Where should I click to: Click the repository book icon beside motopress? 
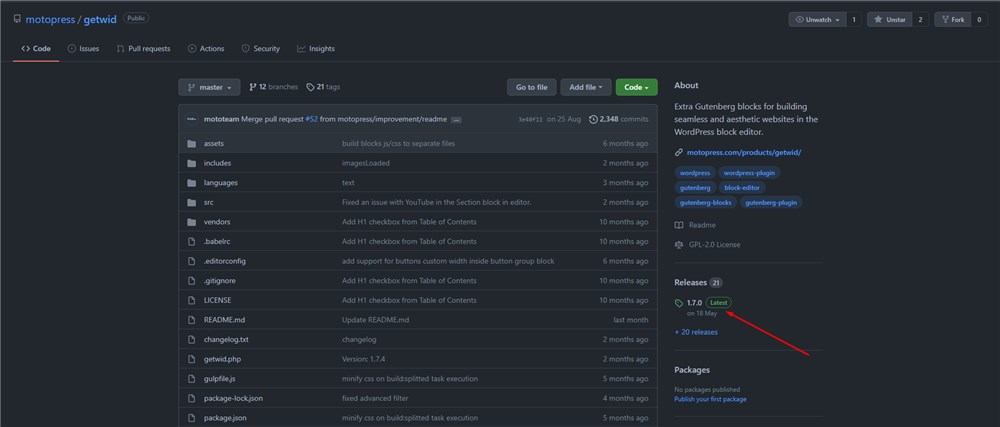17,19
